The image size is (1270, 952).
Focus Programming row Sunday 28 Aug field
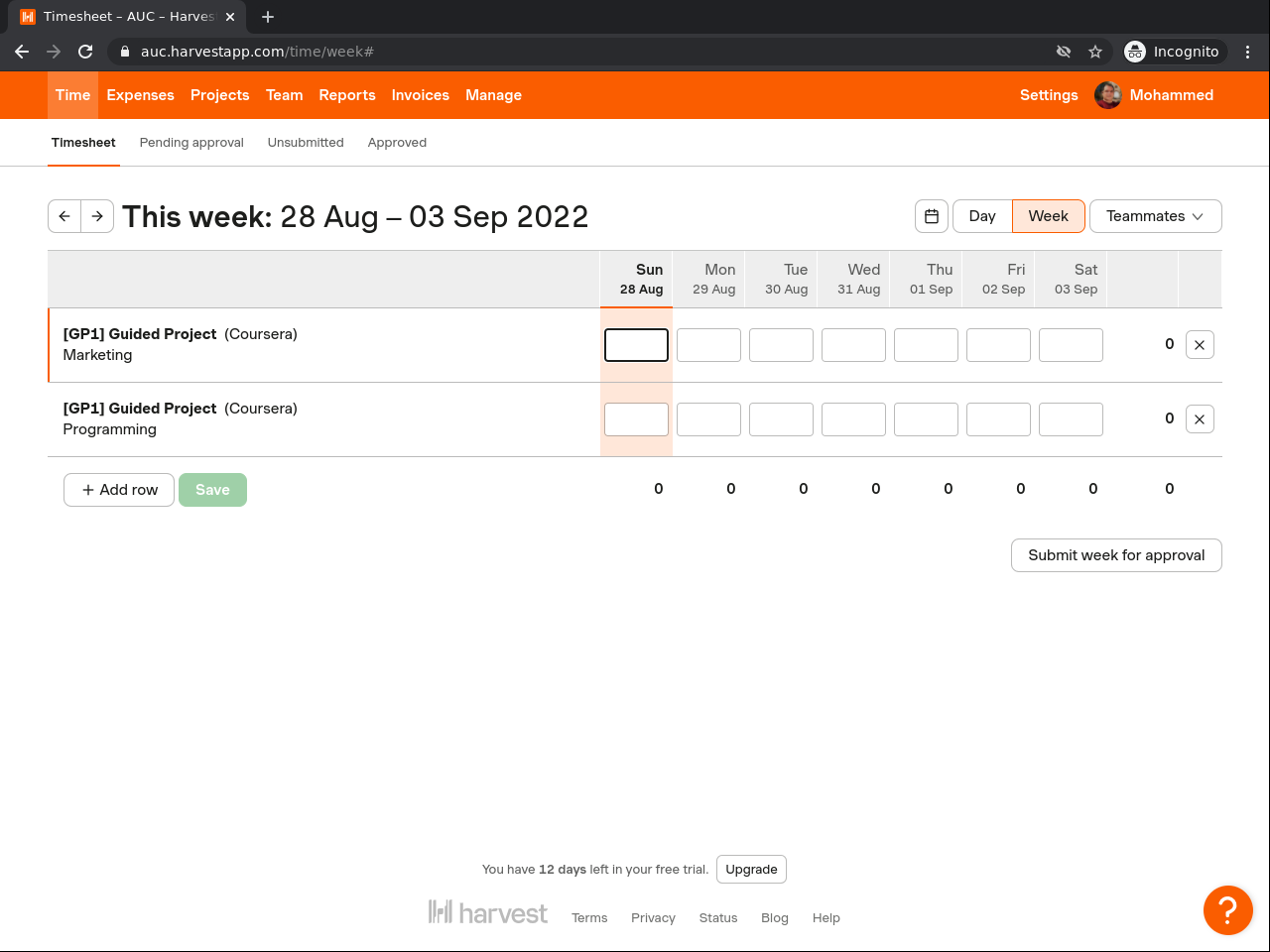pos(636,419)
